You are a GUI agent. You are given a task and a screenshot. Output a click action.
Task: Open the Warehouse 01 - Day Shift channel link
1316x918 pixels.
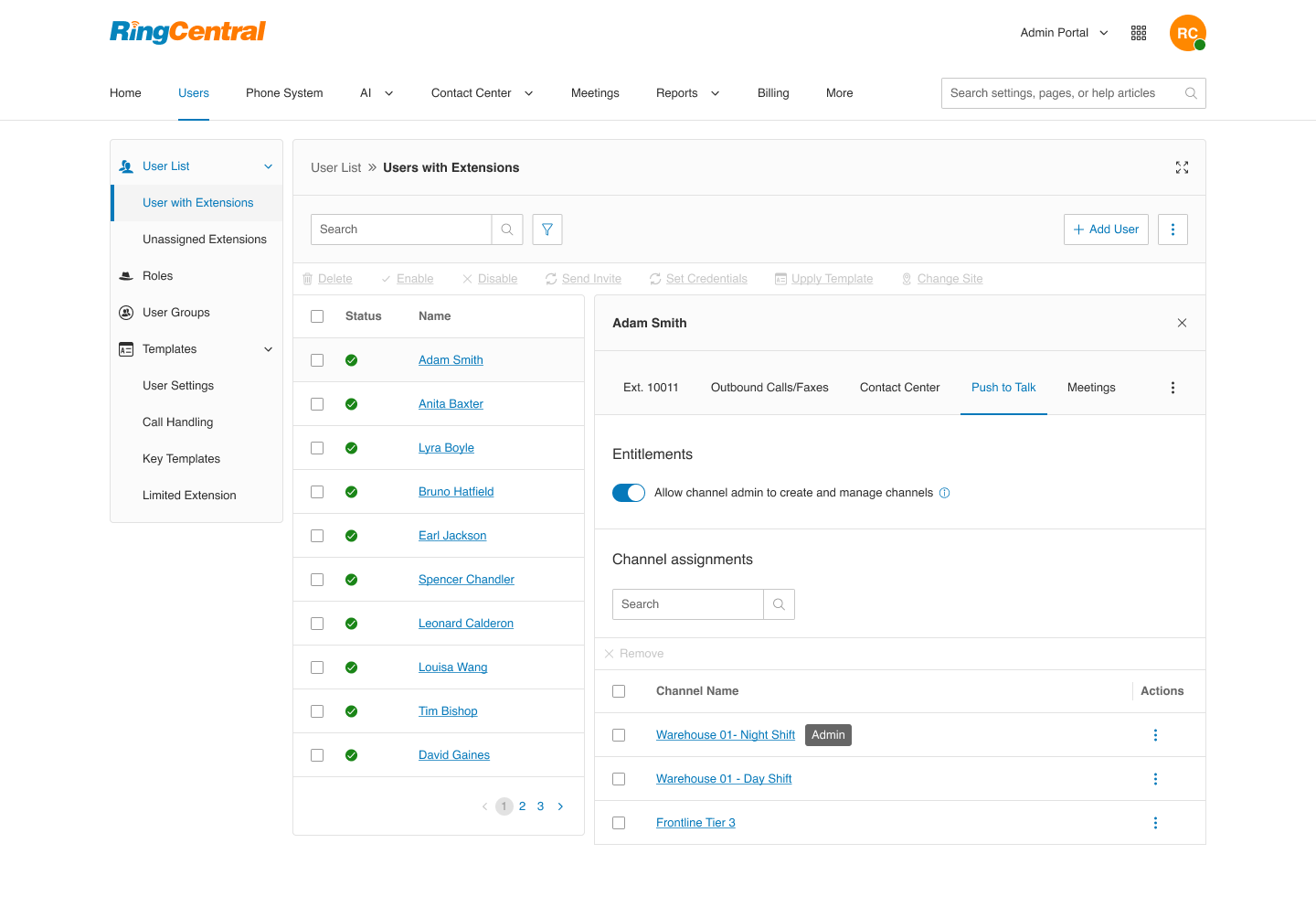point(724,778)
